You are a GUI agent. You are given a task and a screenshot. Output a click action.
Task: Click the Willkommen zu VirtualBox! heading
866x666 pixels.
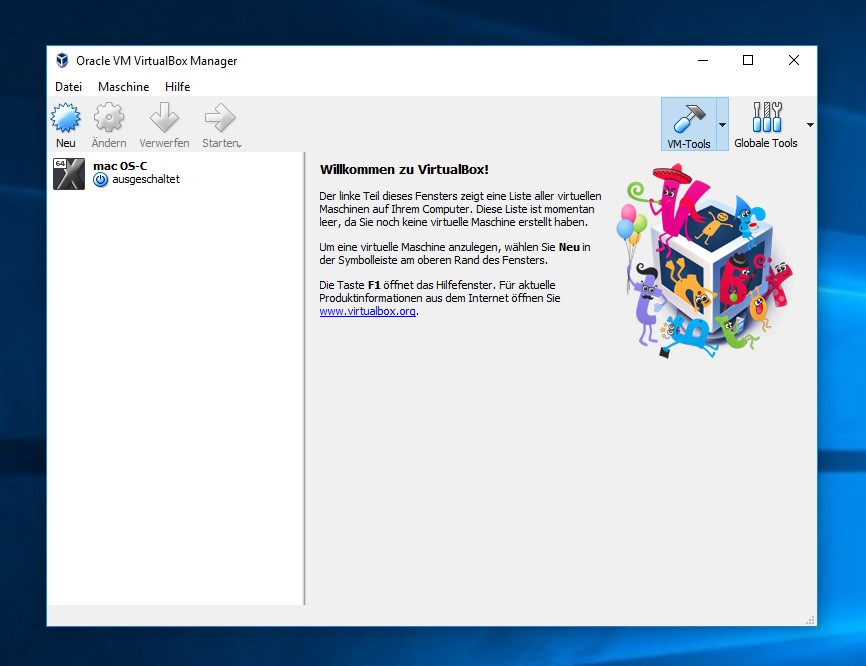pyautogui.click(x=404, y=170)
